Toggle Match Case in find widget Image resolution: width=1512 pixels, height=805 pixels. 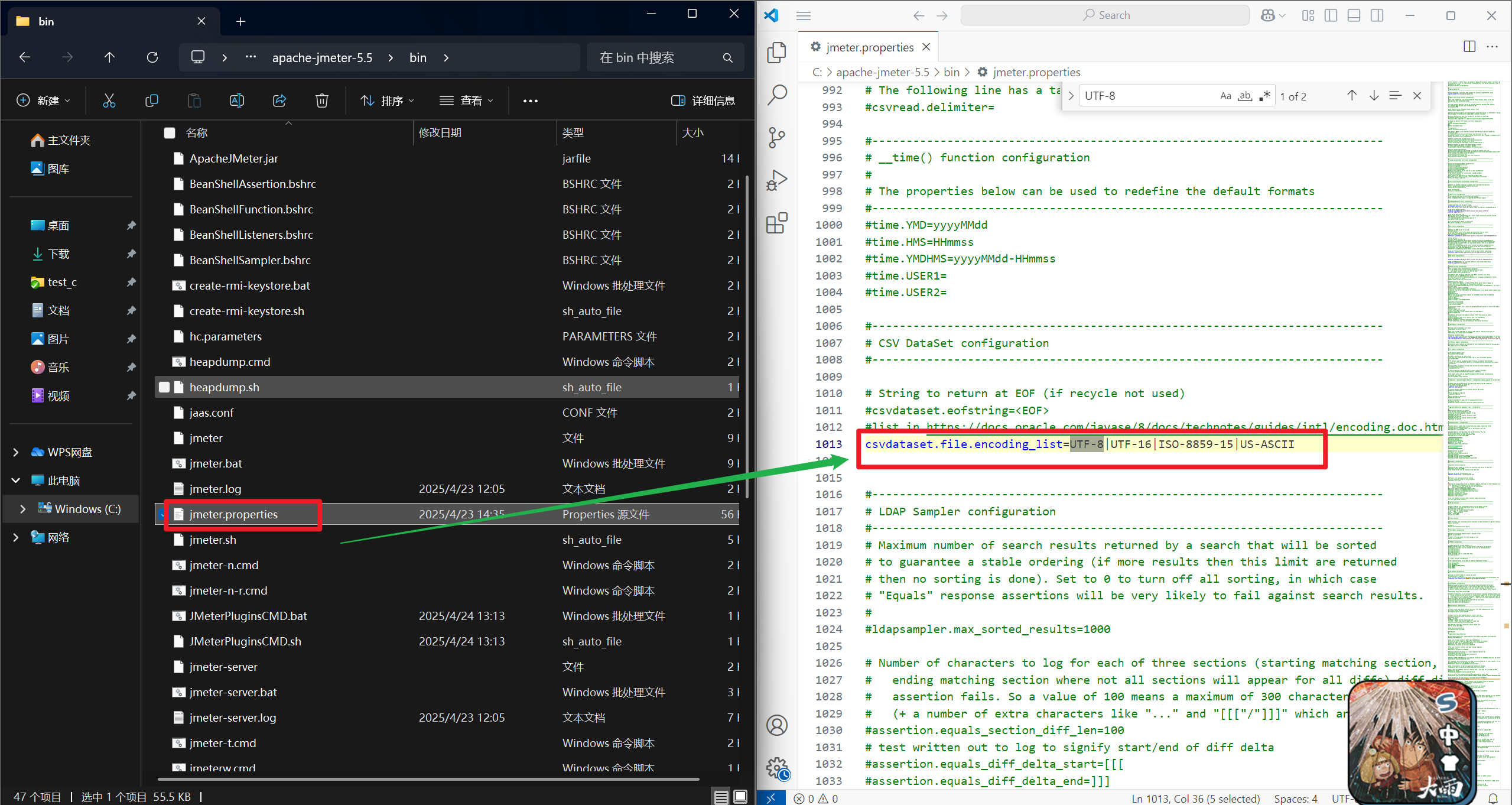coord(1225,96)
